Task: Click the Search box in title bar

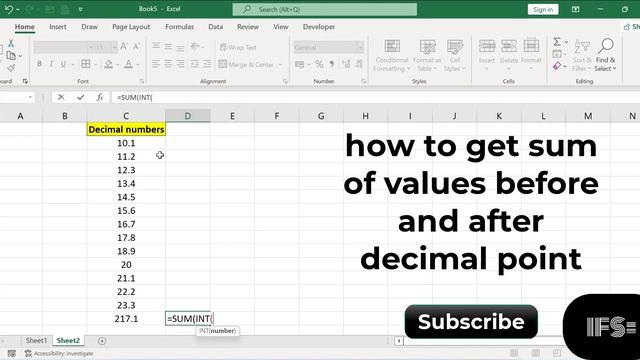Action: point(324,9)
